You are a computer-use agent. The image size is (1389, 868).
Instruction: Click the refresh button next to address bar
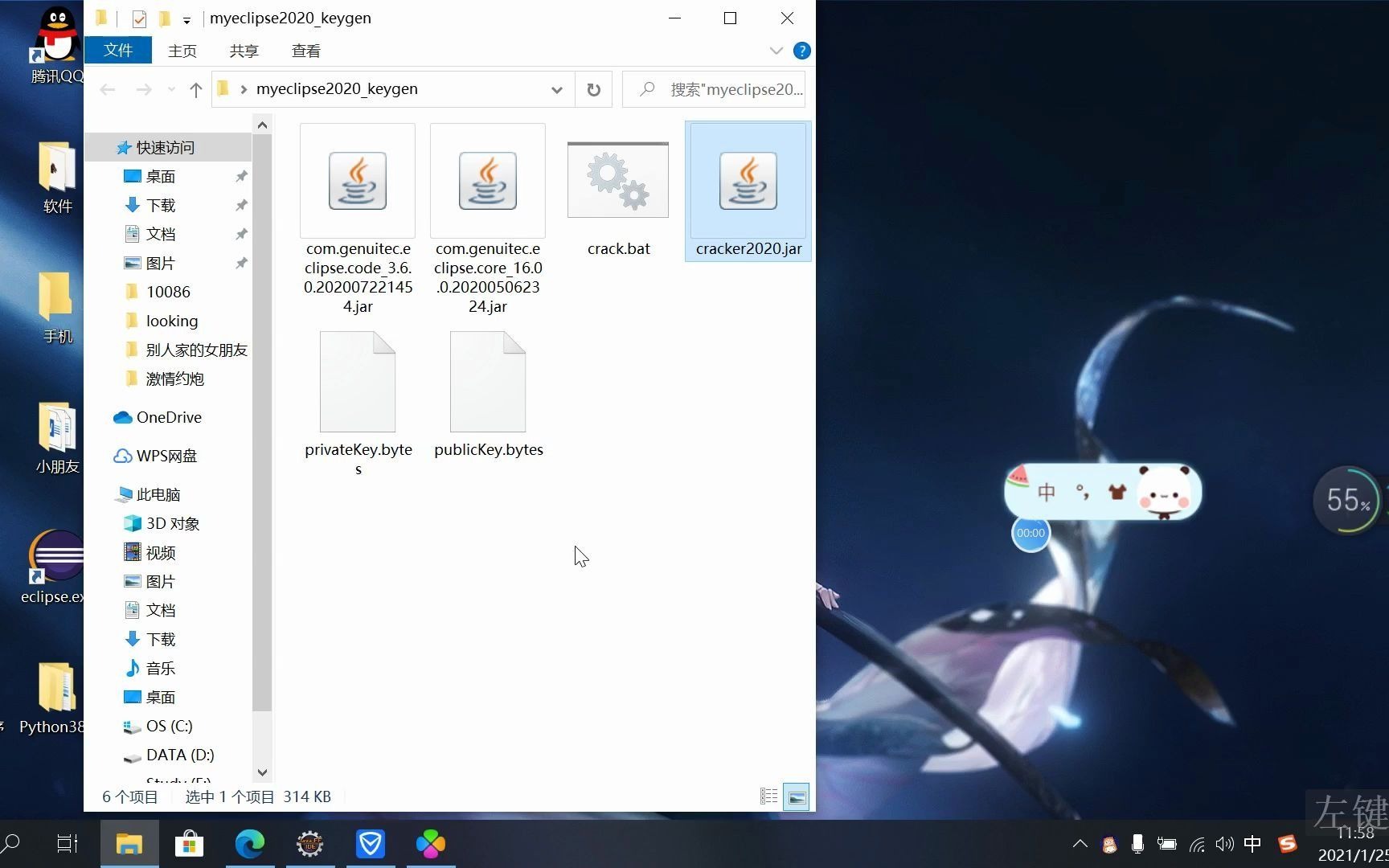[x=593, y=89]
